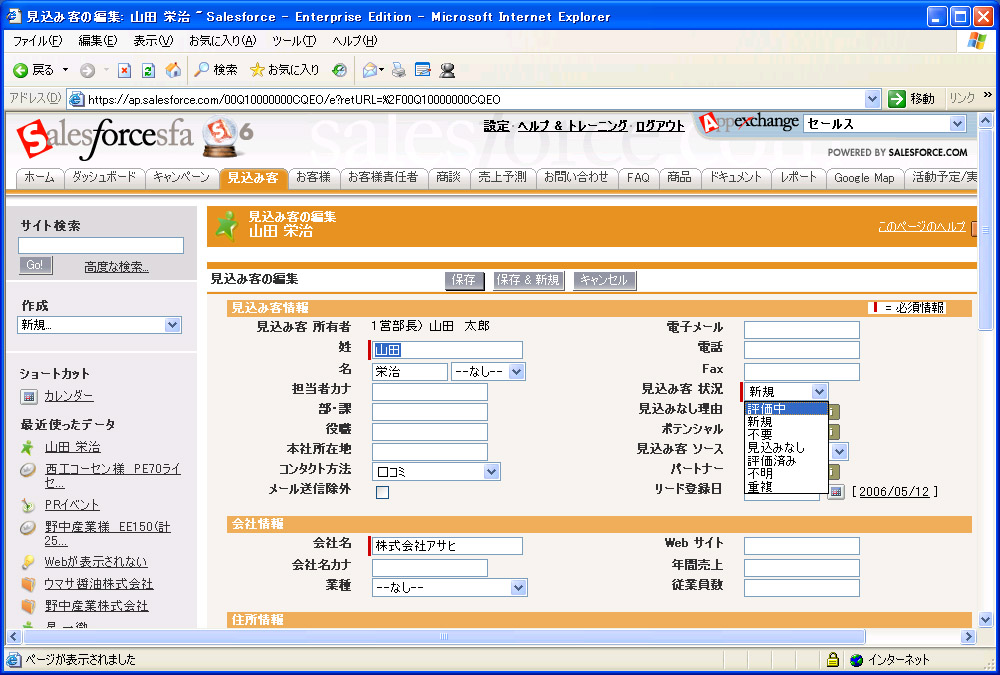
Task: Open the ファイル(F) menu
Action: pos(38,41)
